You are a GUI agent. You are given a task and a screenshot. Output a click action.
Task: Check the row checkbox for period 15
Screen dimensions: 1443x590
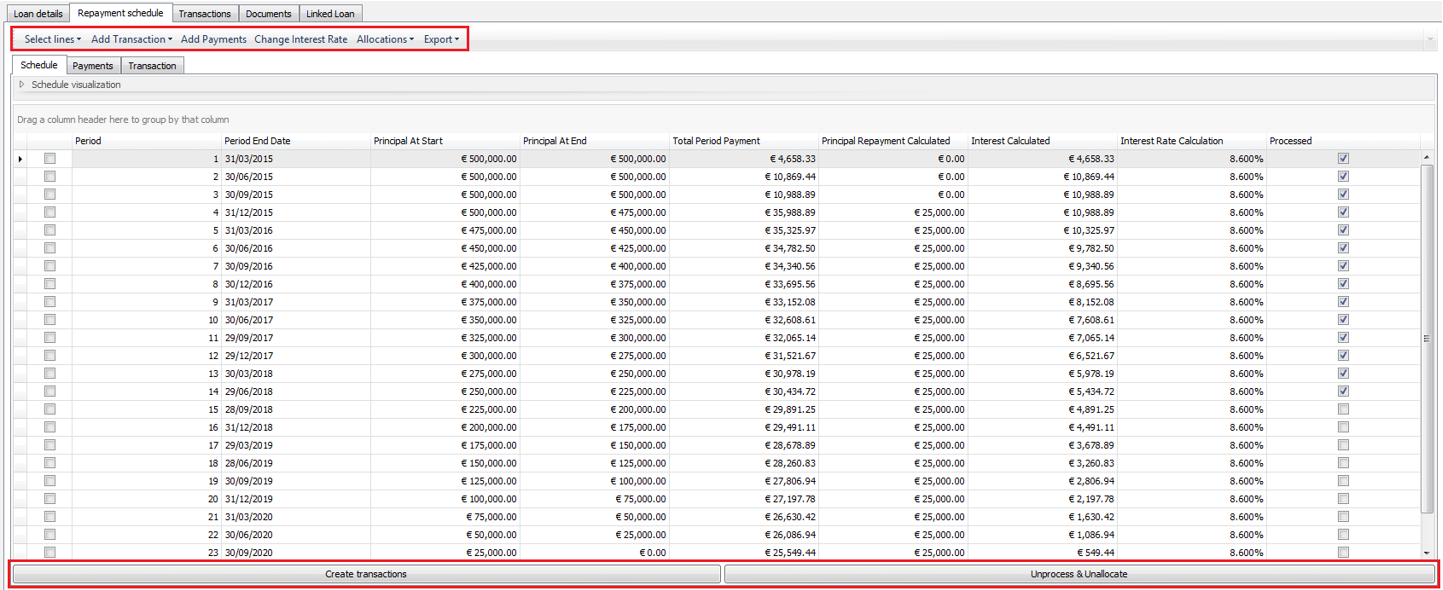[50, 410]
